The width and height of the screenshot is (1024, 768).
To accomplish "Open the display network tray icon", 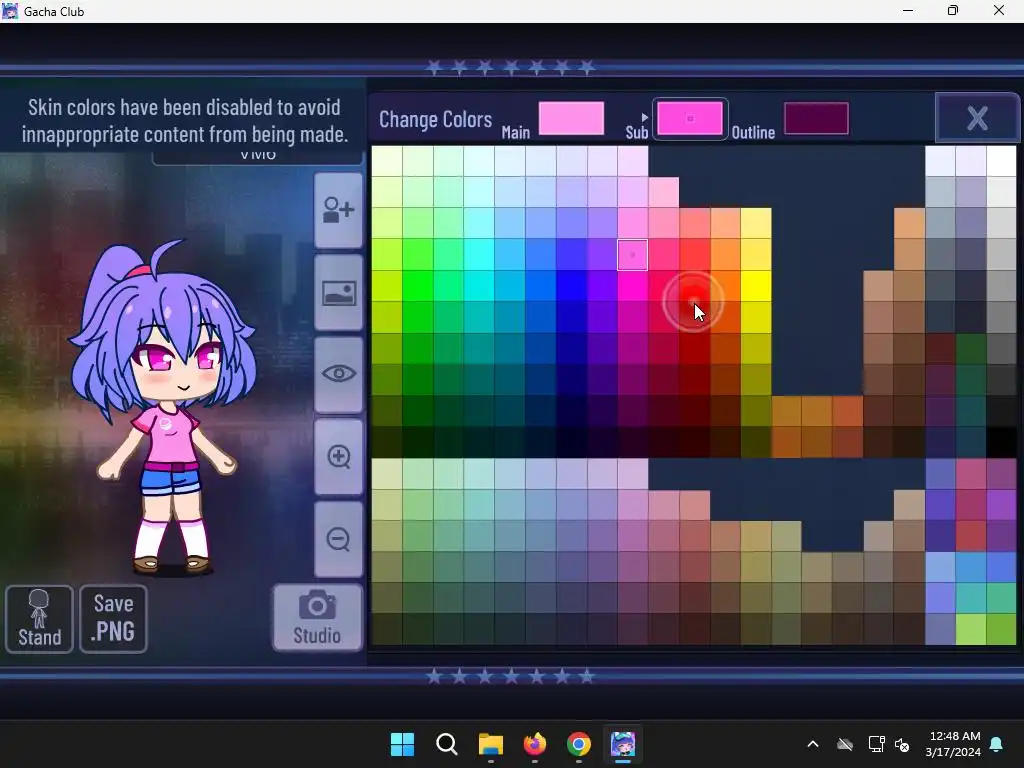I will 876,744.
